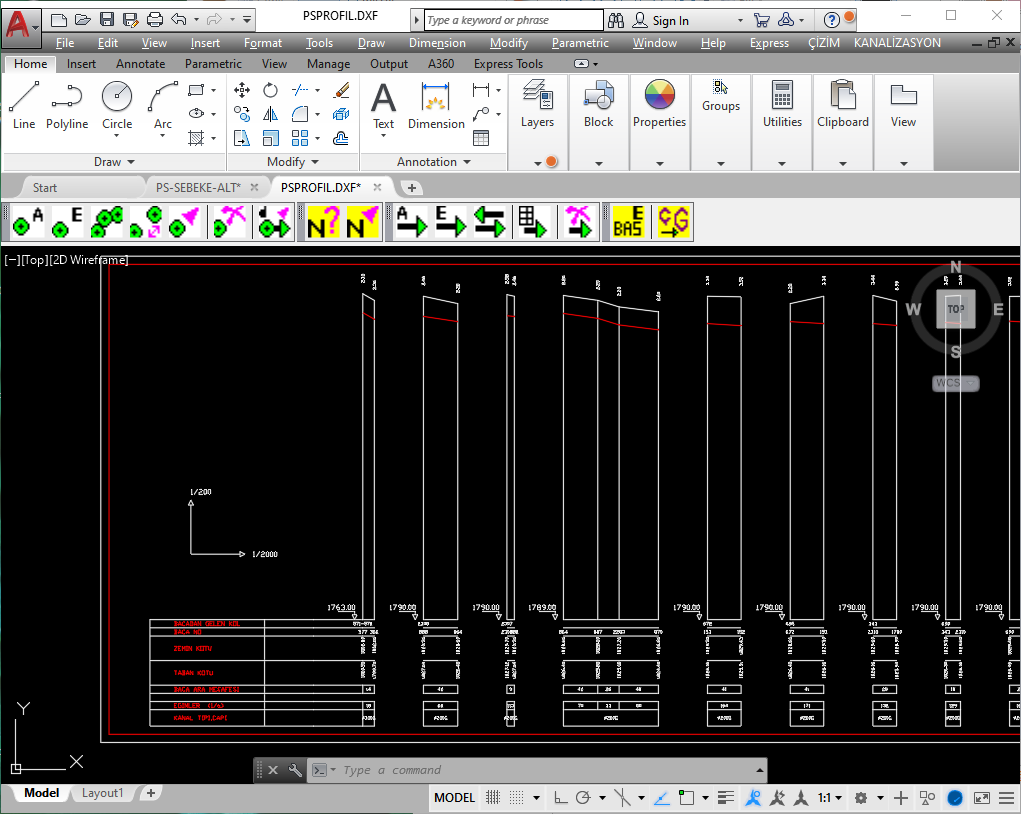
Task: Open a file with the folder icon
Action: pyautogui.click(x=83, y=20)
